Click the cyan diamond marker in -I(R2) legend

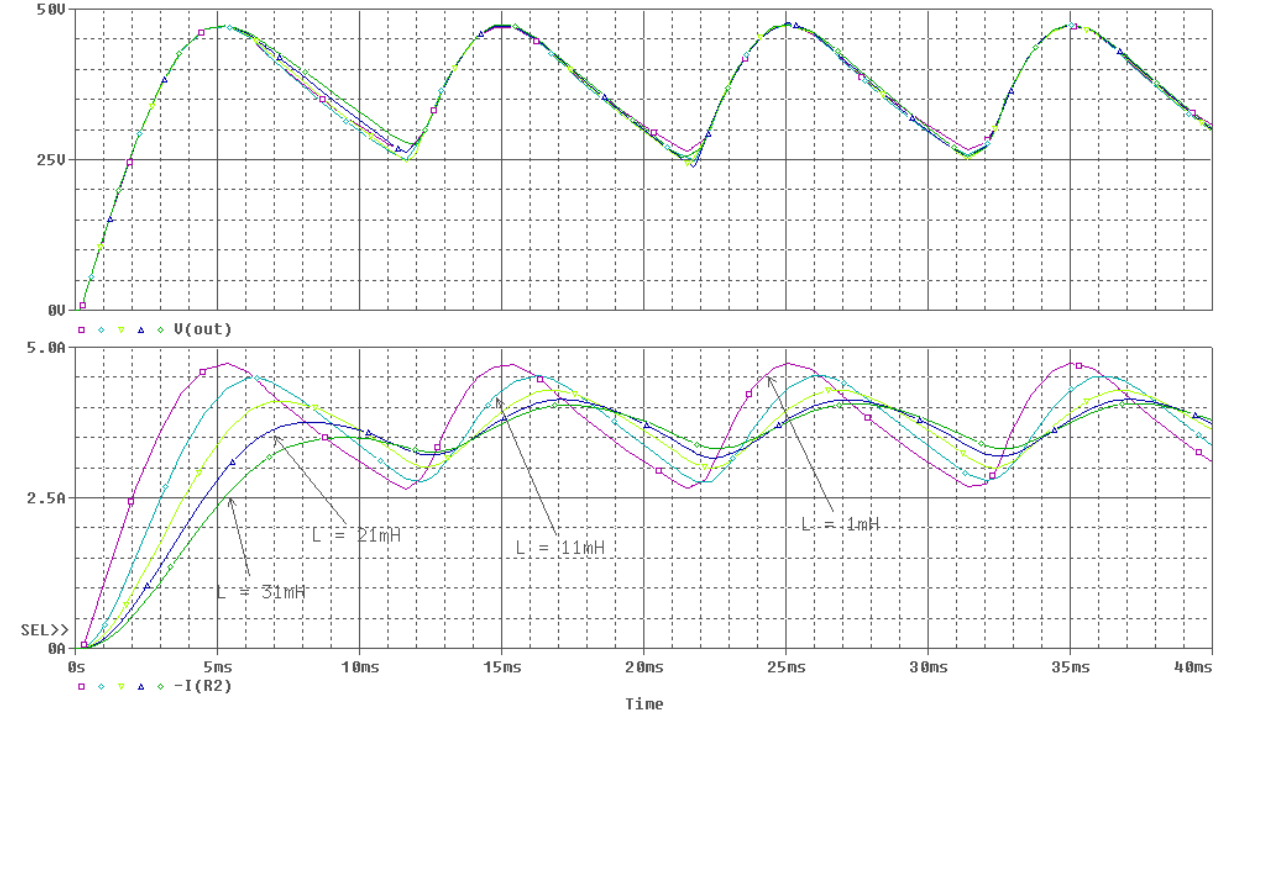[x=101, y=686]
